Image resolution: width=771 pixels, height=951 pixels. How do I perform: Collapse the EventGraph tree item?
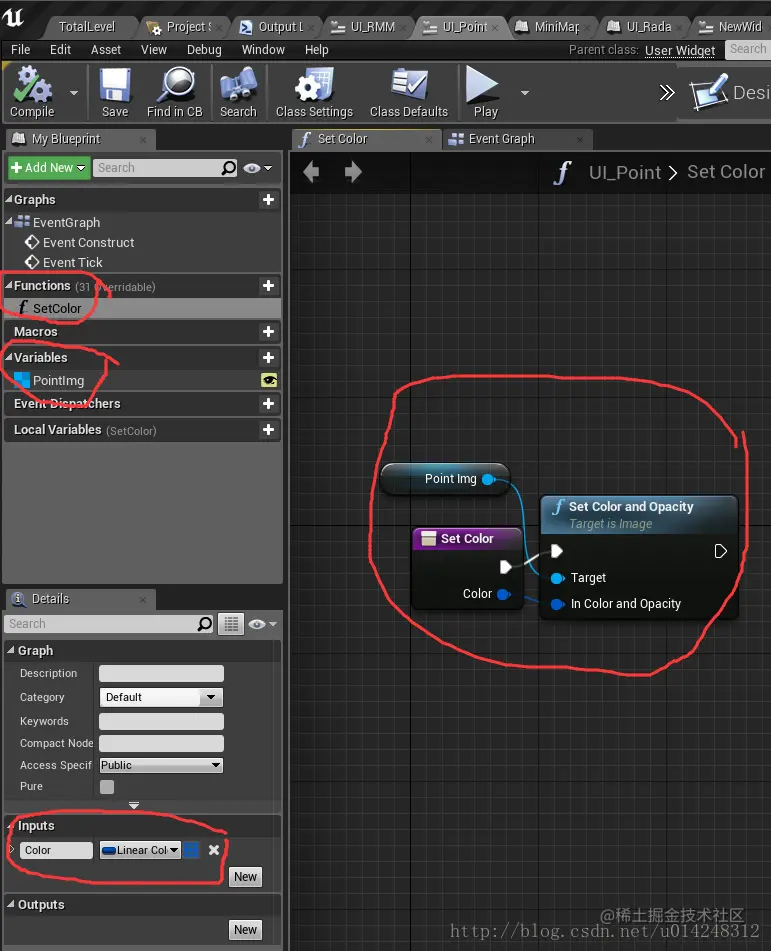pyautogui.click(x=8, y=222)
